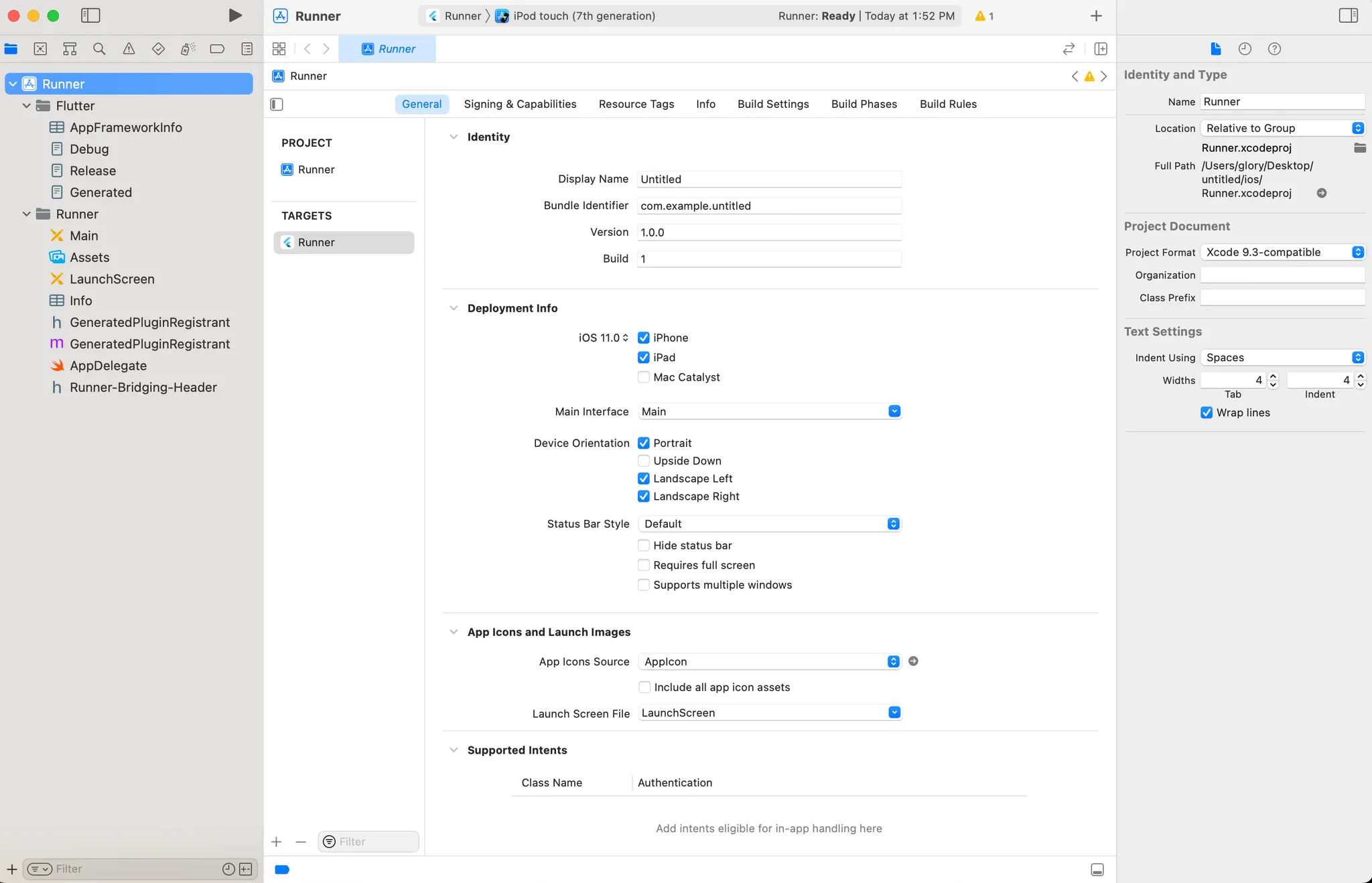Switch to Build Settings tab
This screenshot has height=883, width=1372.
(x=773, y=104)
